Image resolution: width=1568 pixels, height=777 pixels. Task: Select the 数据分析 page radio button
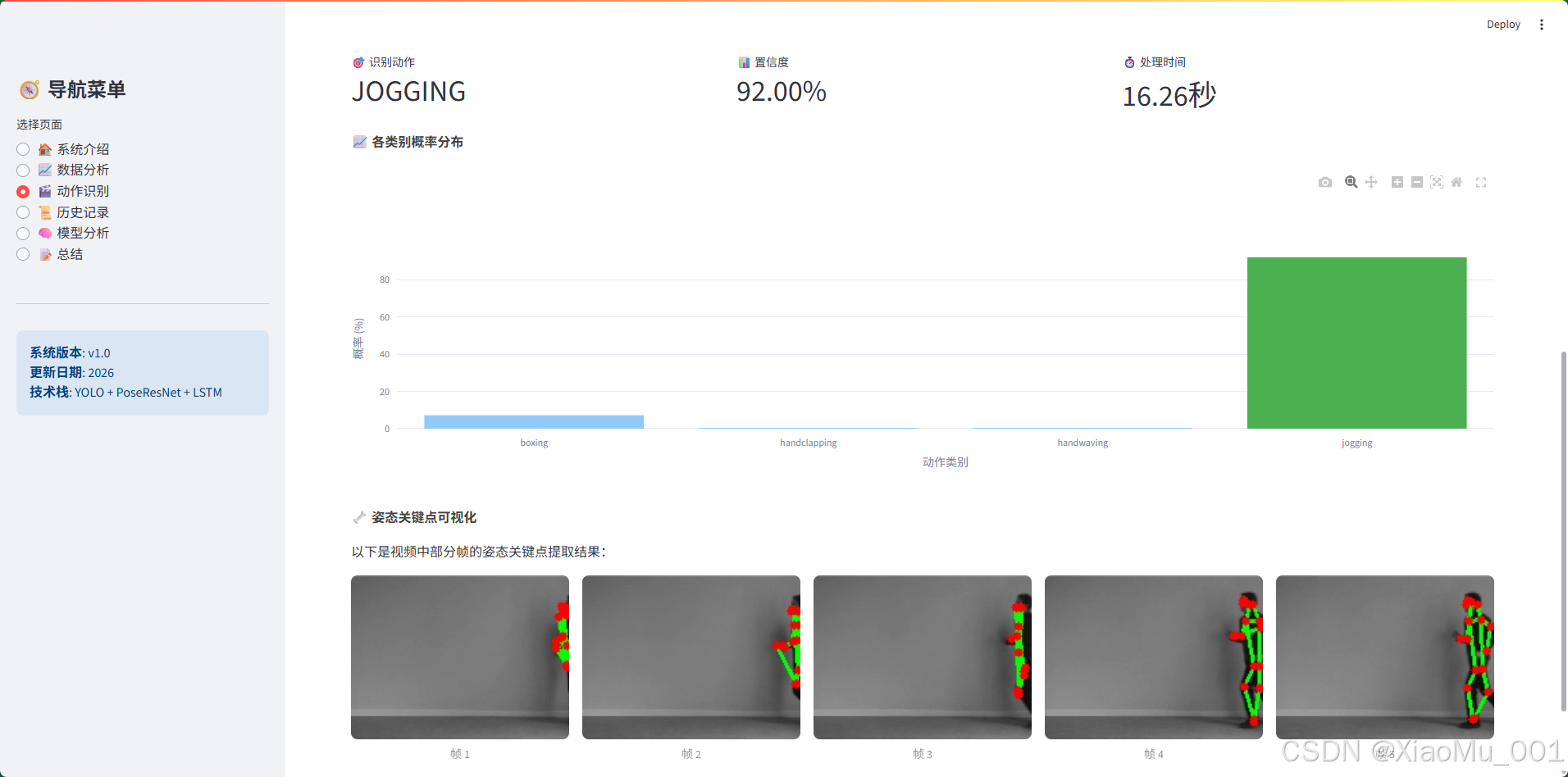coord(23,170)
